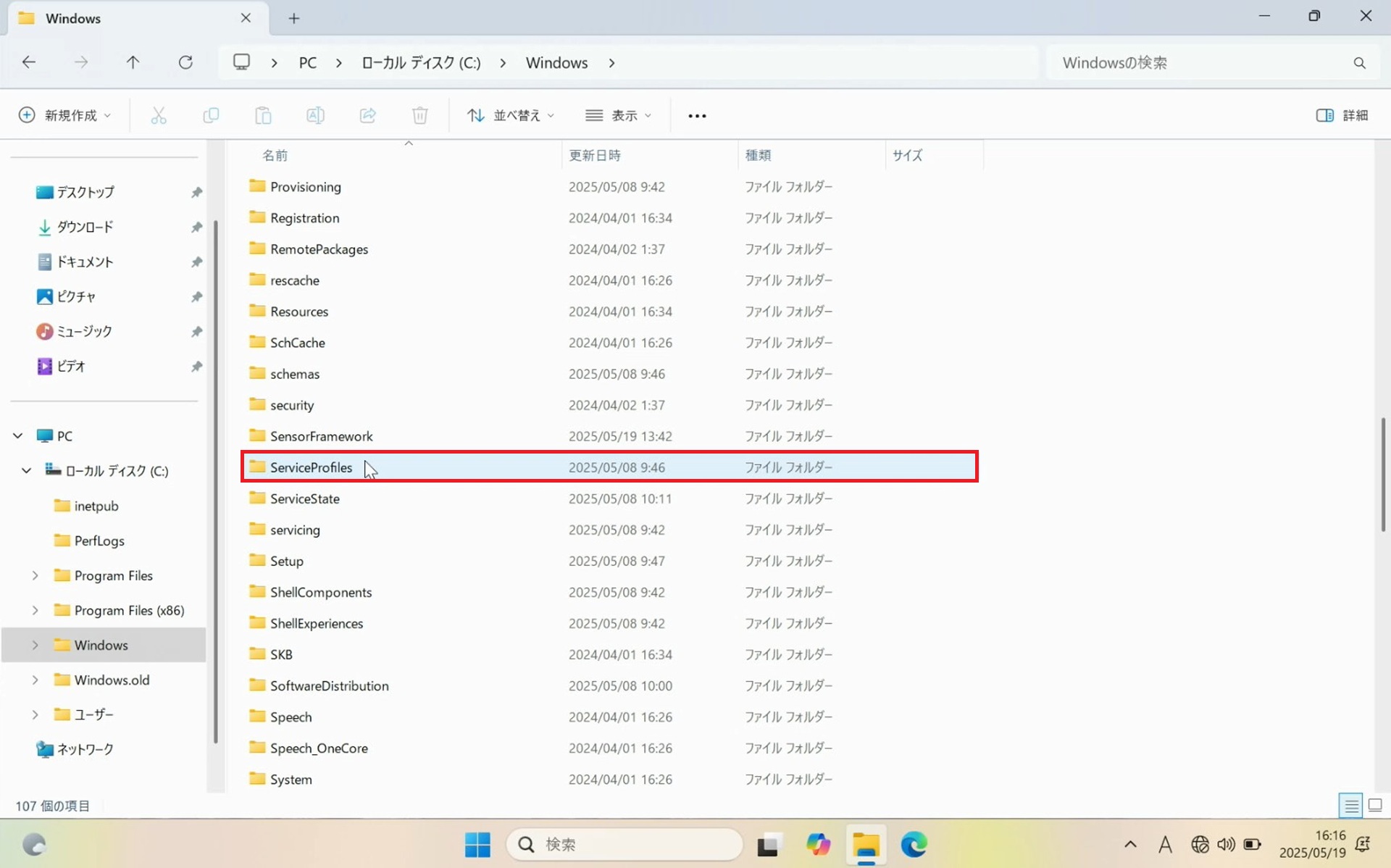Show hidden system tray icons
The image size is (1391, 868).
click(1130, 845)
